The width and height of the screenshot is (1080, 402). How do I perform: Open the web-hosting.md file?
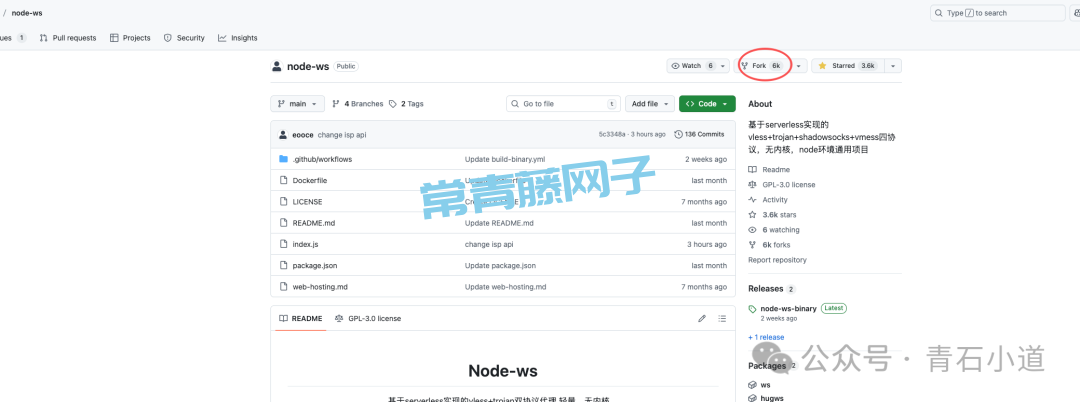[x=320, y=287]
